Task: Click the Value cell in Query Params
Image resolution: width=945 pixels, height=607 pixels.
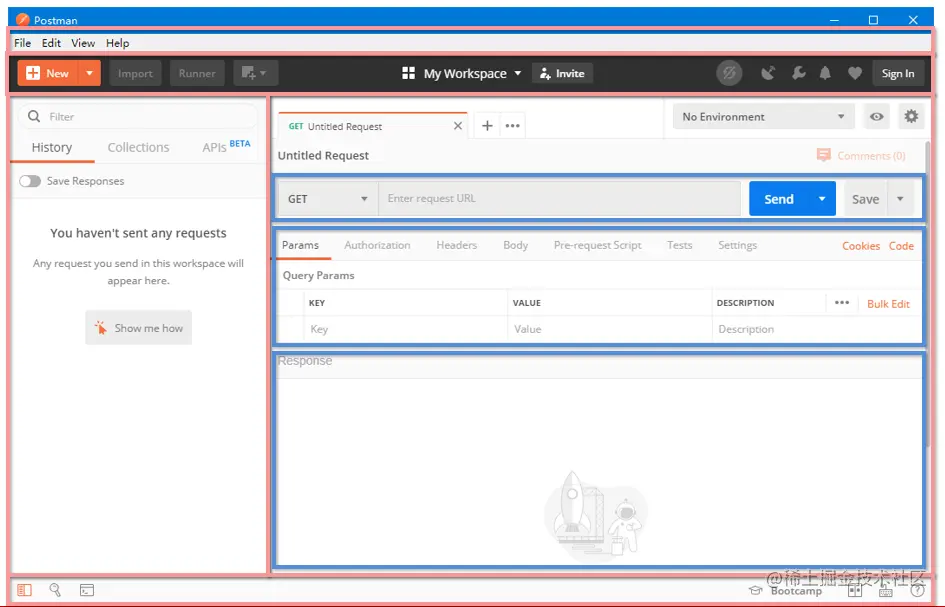Action: [x=610, y=329]
